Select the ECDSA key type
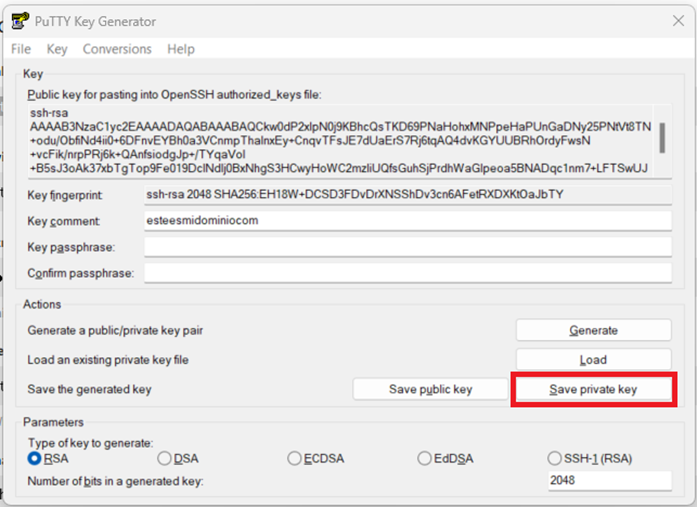Screen dimensions: 697x507 pyautogui.click(x=294, y=459)
